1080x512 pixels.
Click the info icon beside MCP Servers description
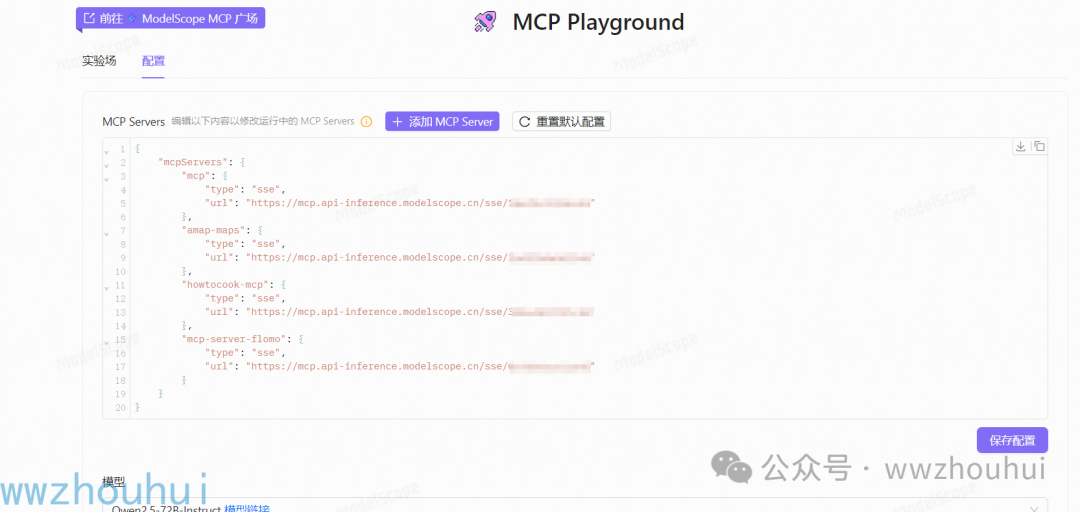(x=366, y=122)
